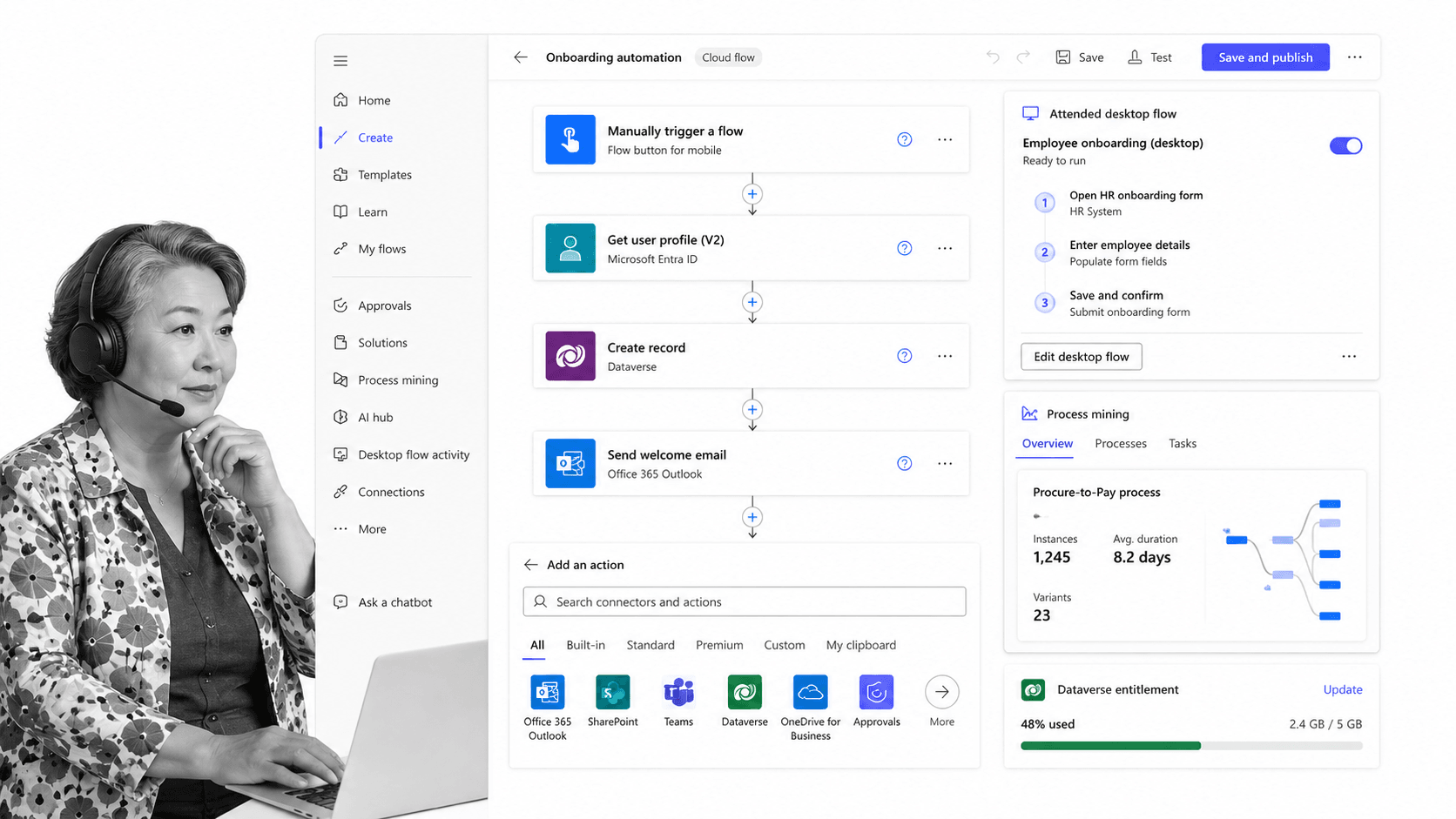Open the hamburger navigation menu
This screenshot has height=819, width=1456.
point(340,61)
